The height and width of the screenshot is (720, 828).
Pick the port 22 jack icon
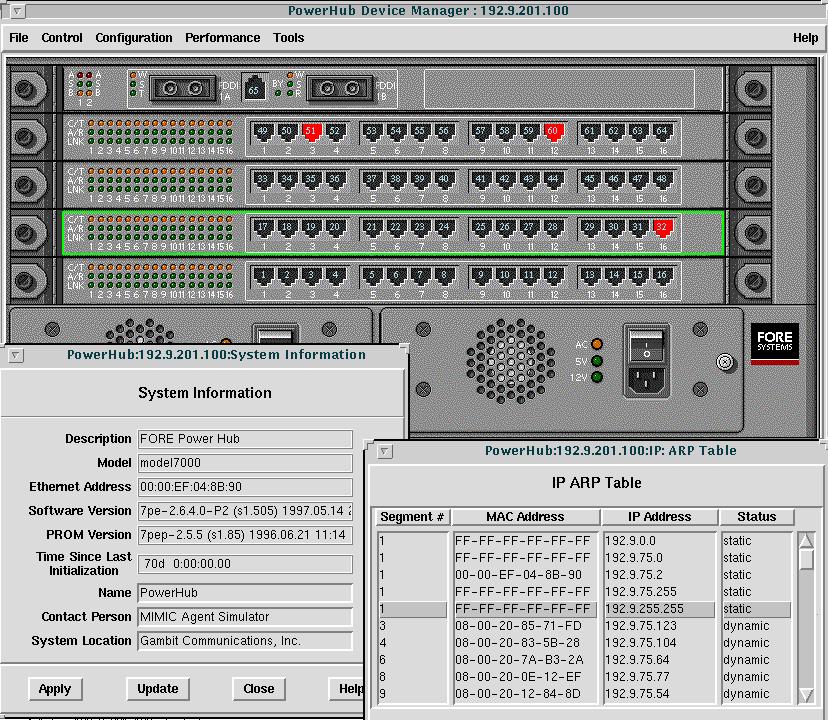click(x=396, y=228)
